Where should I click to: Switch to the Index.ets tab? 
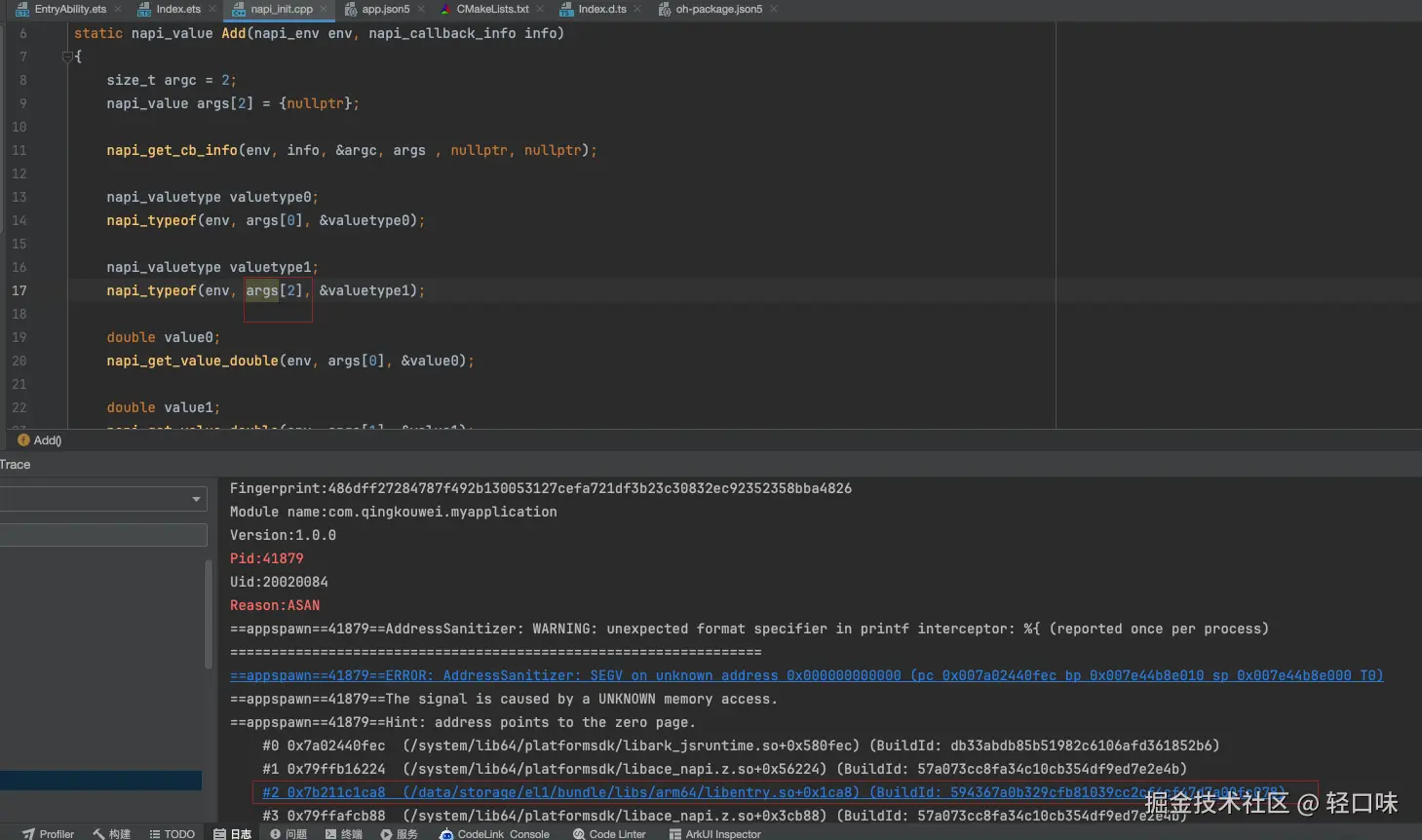pos(178,9)
